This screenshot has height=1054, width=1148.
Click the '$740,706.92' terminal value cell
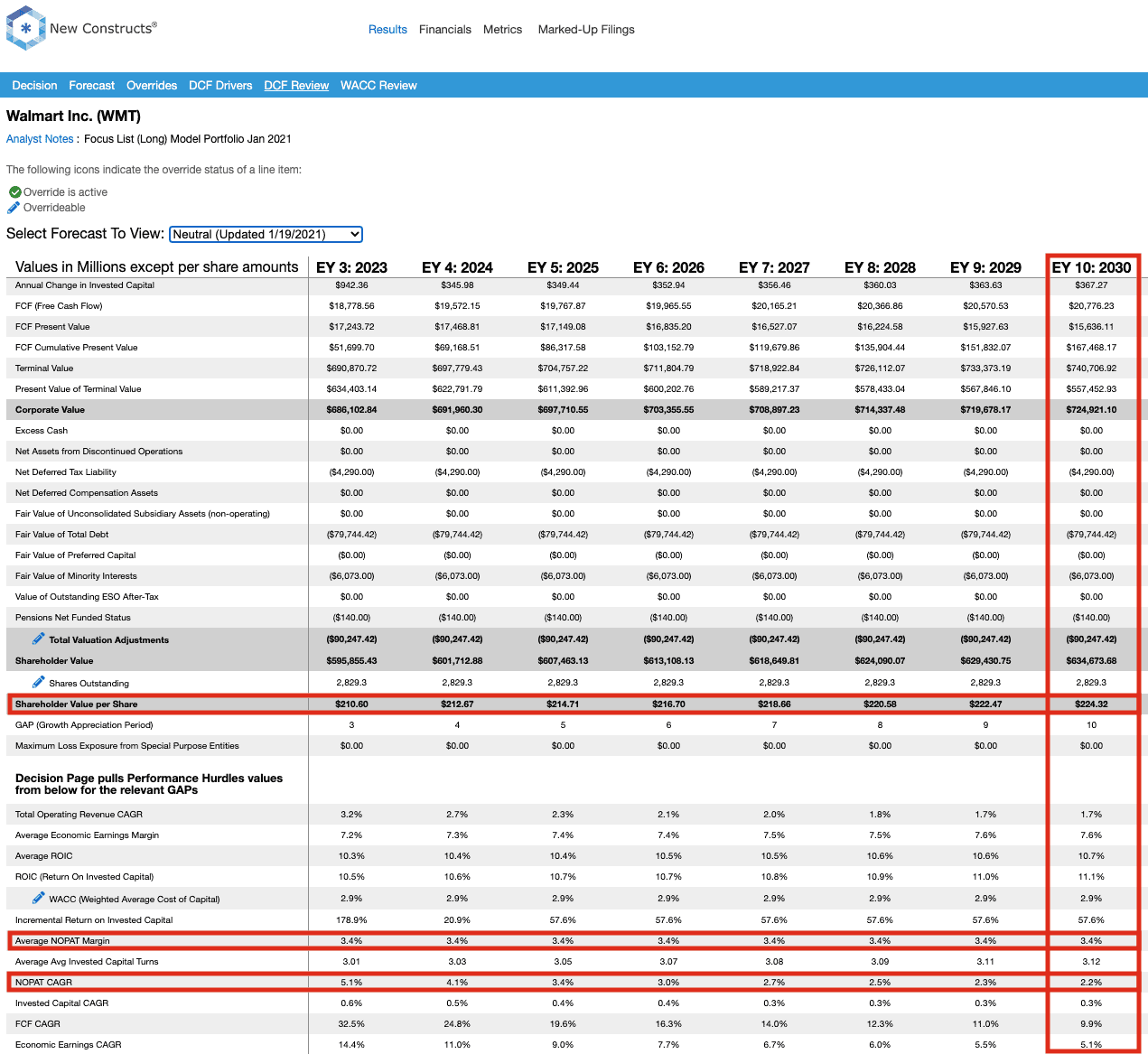[1091, 368]
